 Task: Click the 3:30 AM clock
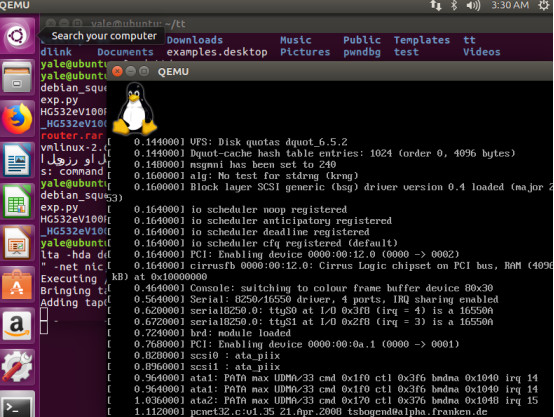click(x=510, y=5)
